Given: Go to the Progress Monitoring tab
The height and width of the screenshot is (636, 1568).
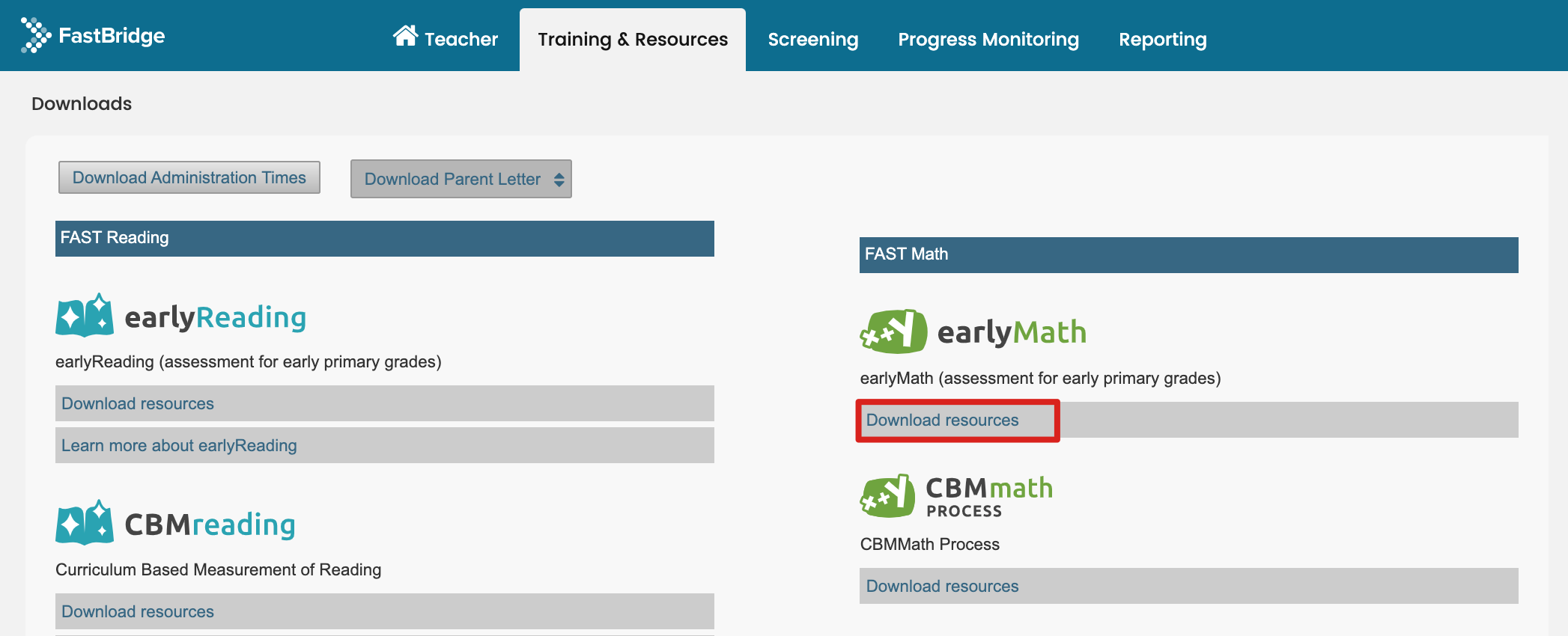Looking at the screenshot, I should pos(988,40).
